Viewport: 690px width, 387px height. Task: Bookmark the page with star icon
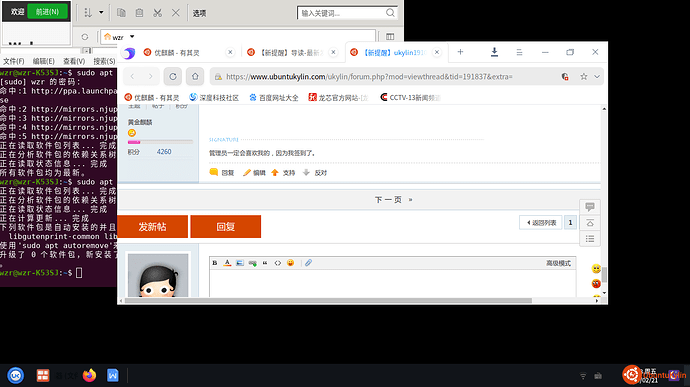584,77
